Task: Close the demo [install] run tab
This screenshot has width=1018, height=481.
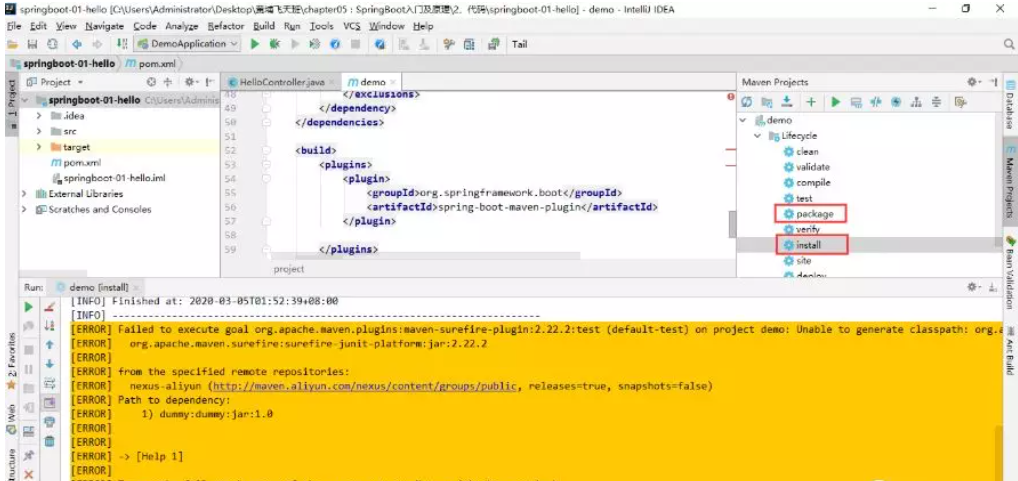Action: 136,288
